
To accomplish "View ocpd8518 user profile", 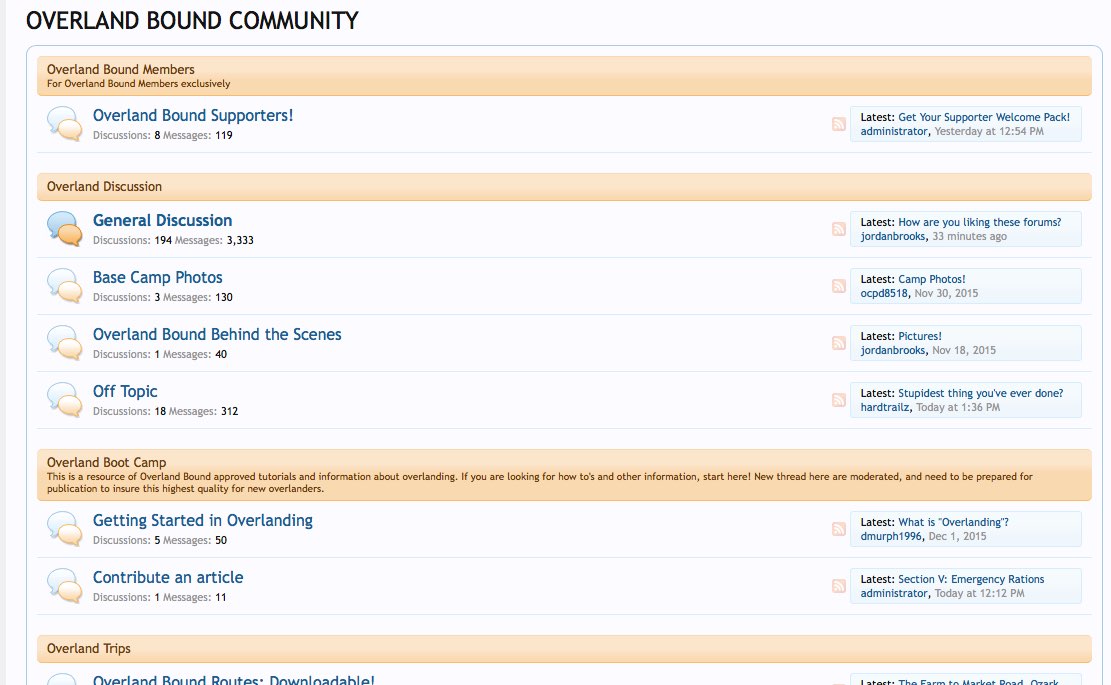I will click(884, 293).
